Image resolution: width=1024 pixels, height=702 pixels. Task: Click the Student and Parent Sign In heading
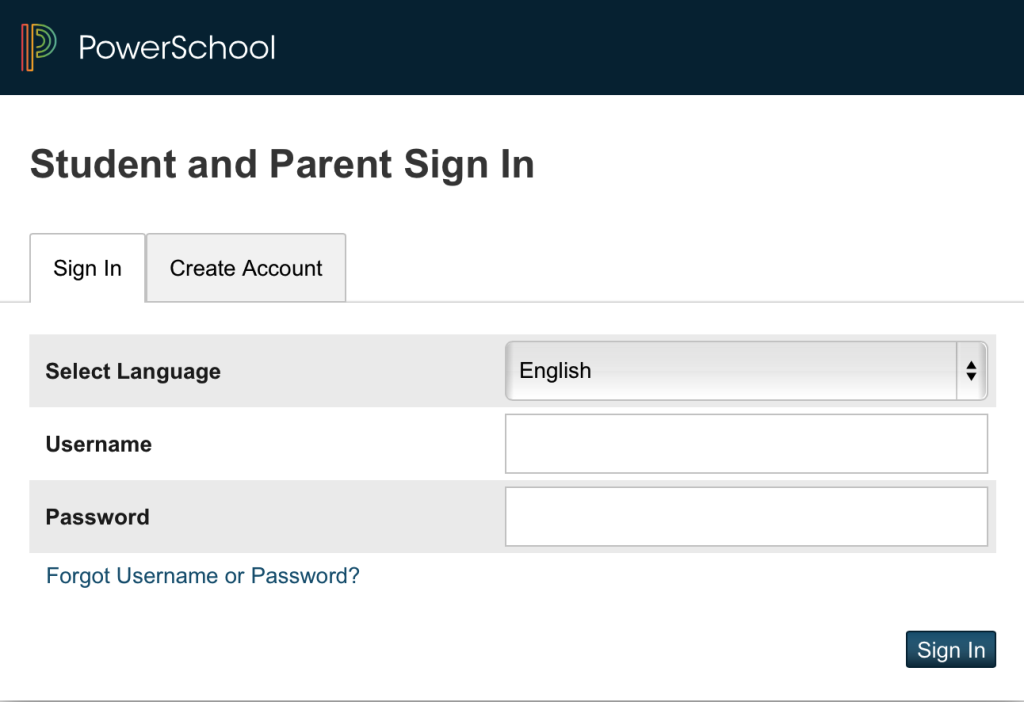[282, 164]
